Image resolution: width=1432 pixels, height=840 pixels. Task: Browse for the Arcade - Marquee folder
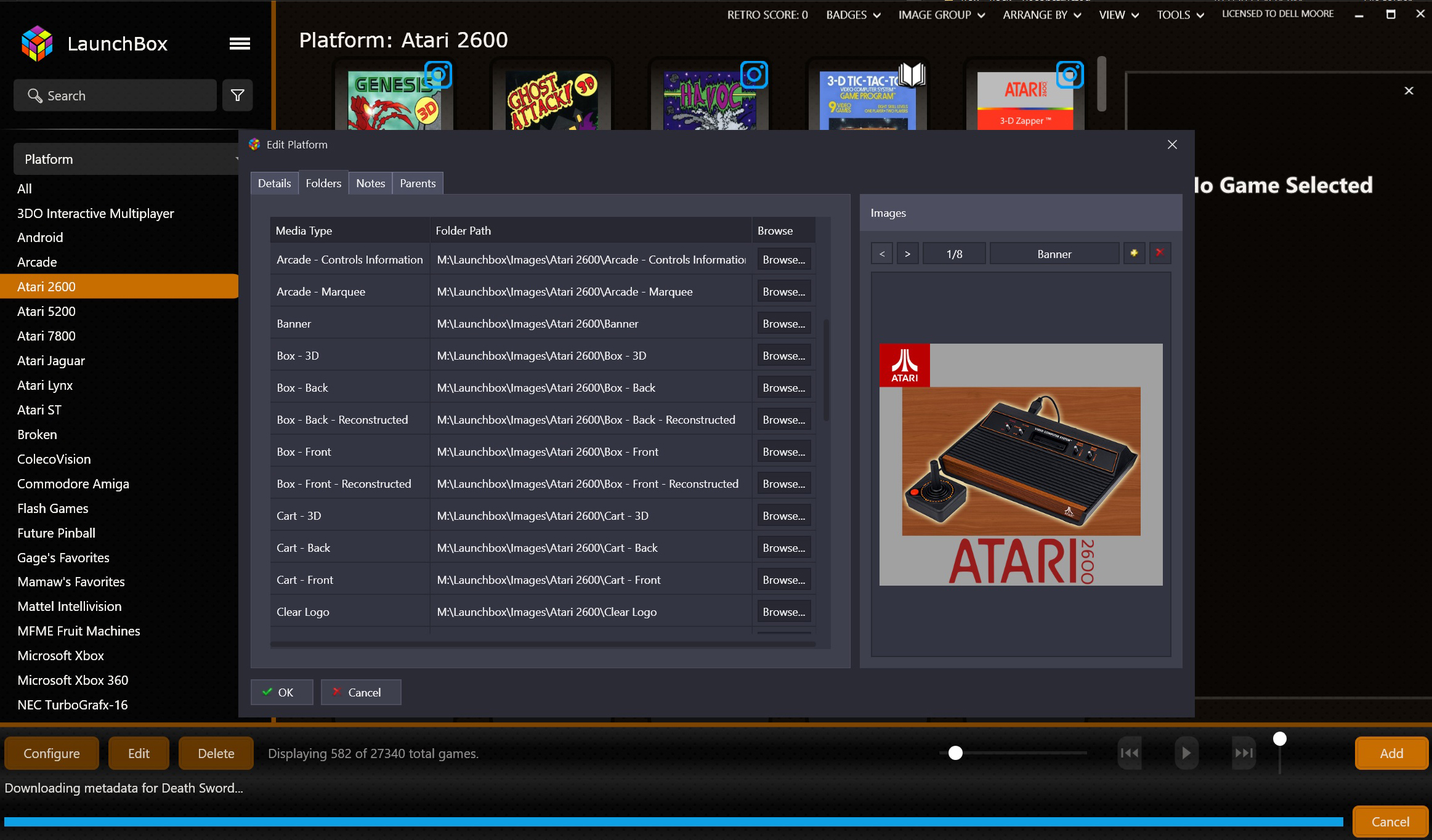click(784, 291)
